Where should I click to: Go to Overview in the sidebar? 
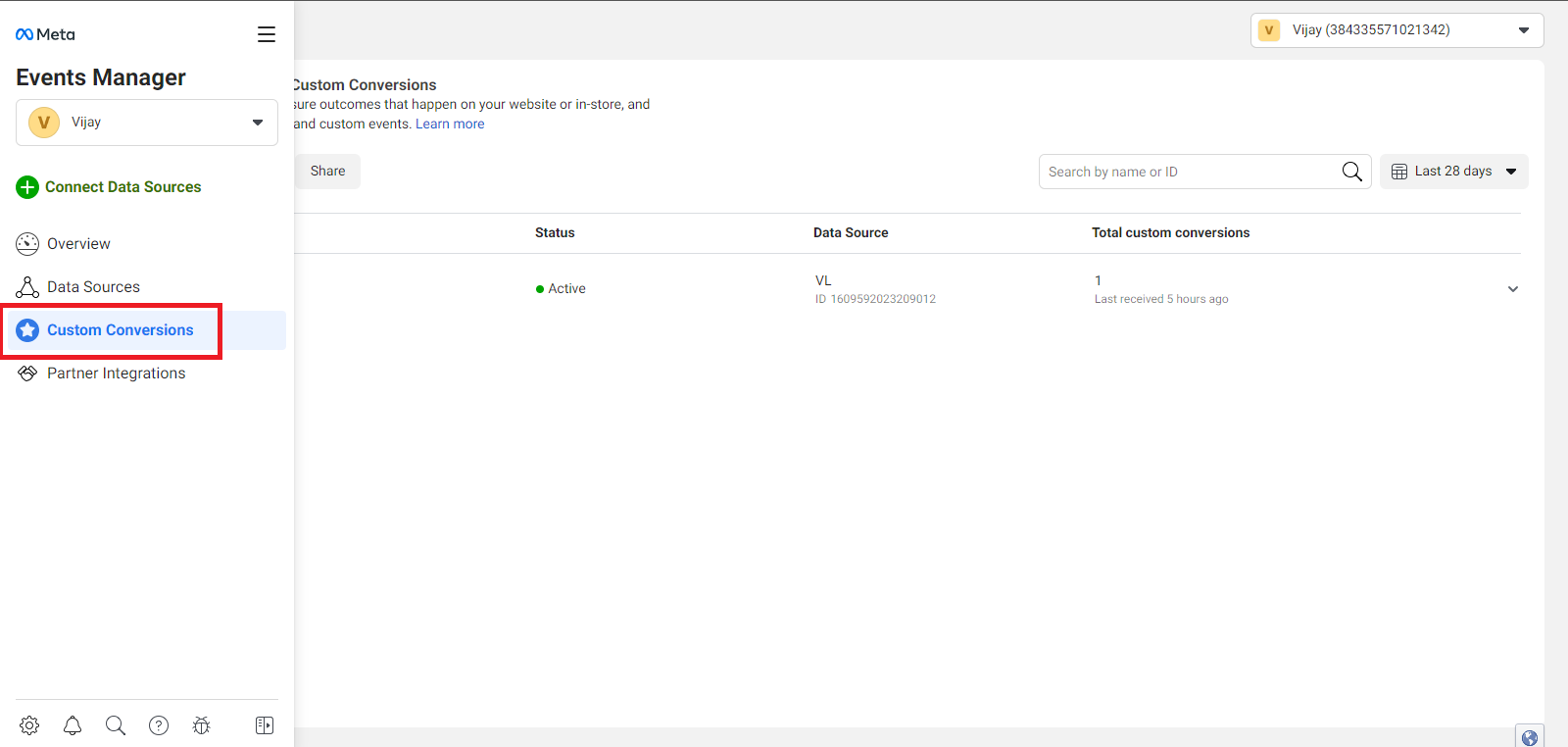(x=78, y=244)
